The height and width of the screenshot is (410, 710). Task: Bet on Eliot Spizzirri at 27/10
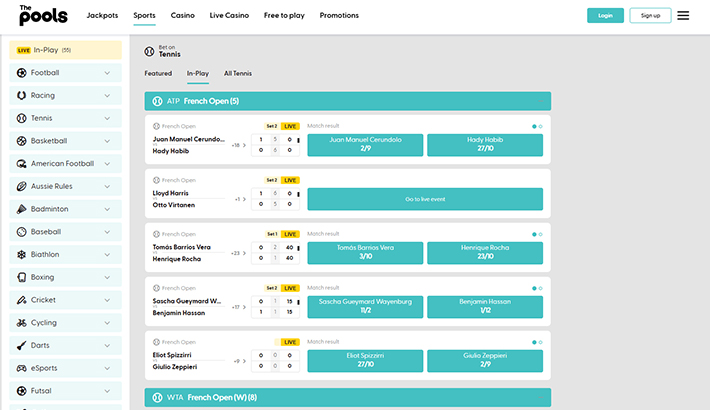pyautogui.click(x=365, y=361)
